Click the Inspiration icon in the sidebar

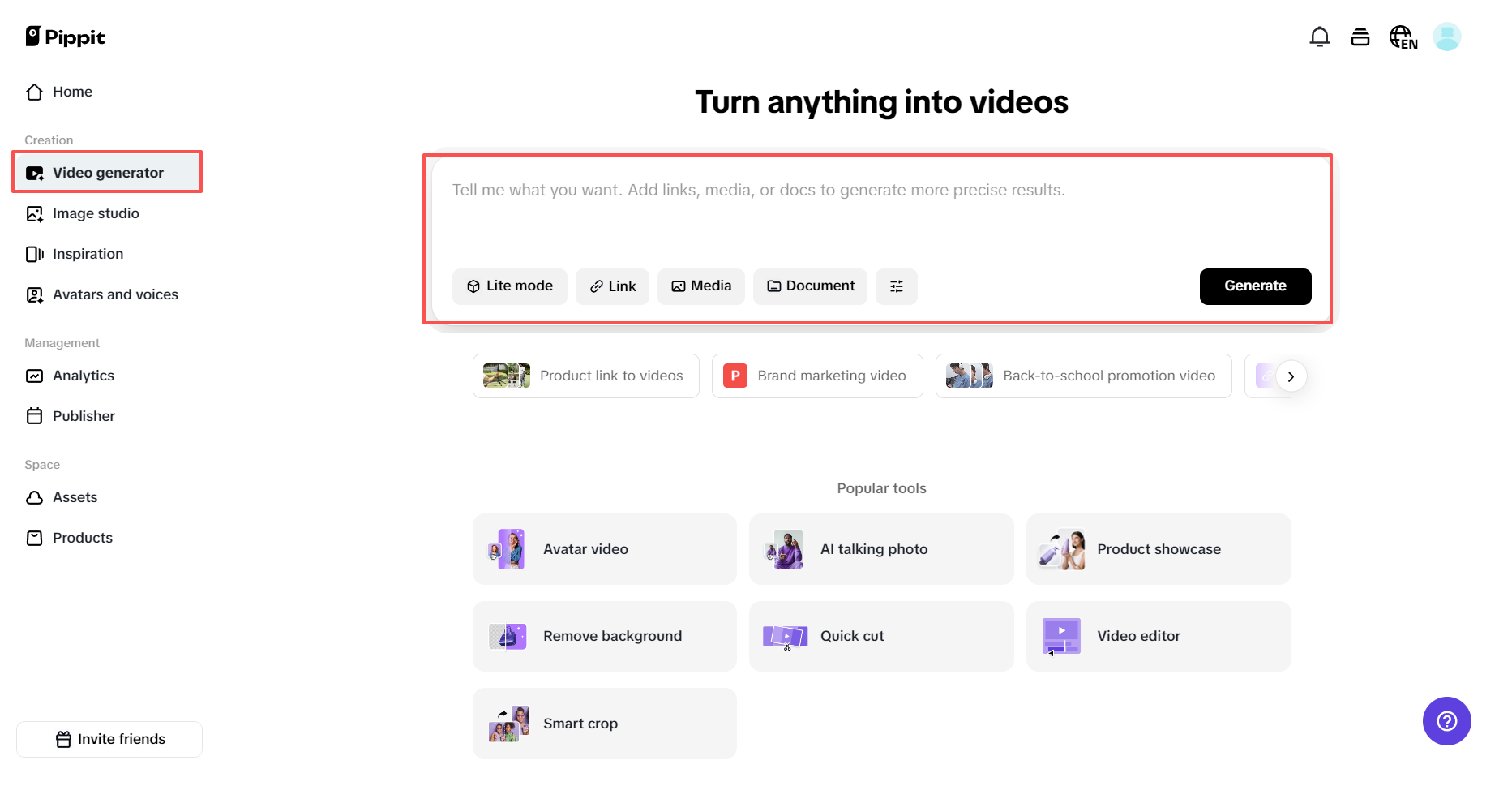coord(34,254)
